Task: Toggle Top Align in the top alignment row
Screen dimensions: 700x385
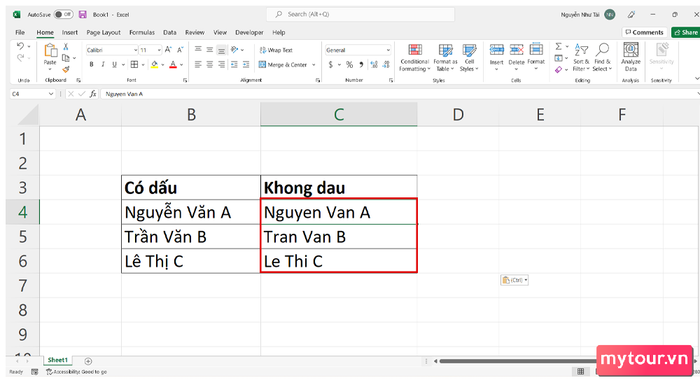Action: coord(198,50)
